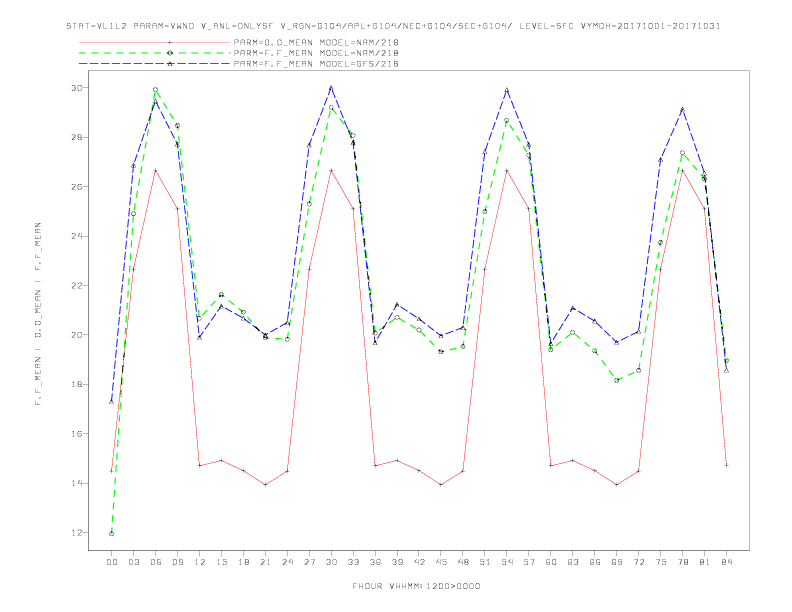Click x-axis tick label 21
Screen dimensions: 792x612
click(265, 562)
